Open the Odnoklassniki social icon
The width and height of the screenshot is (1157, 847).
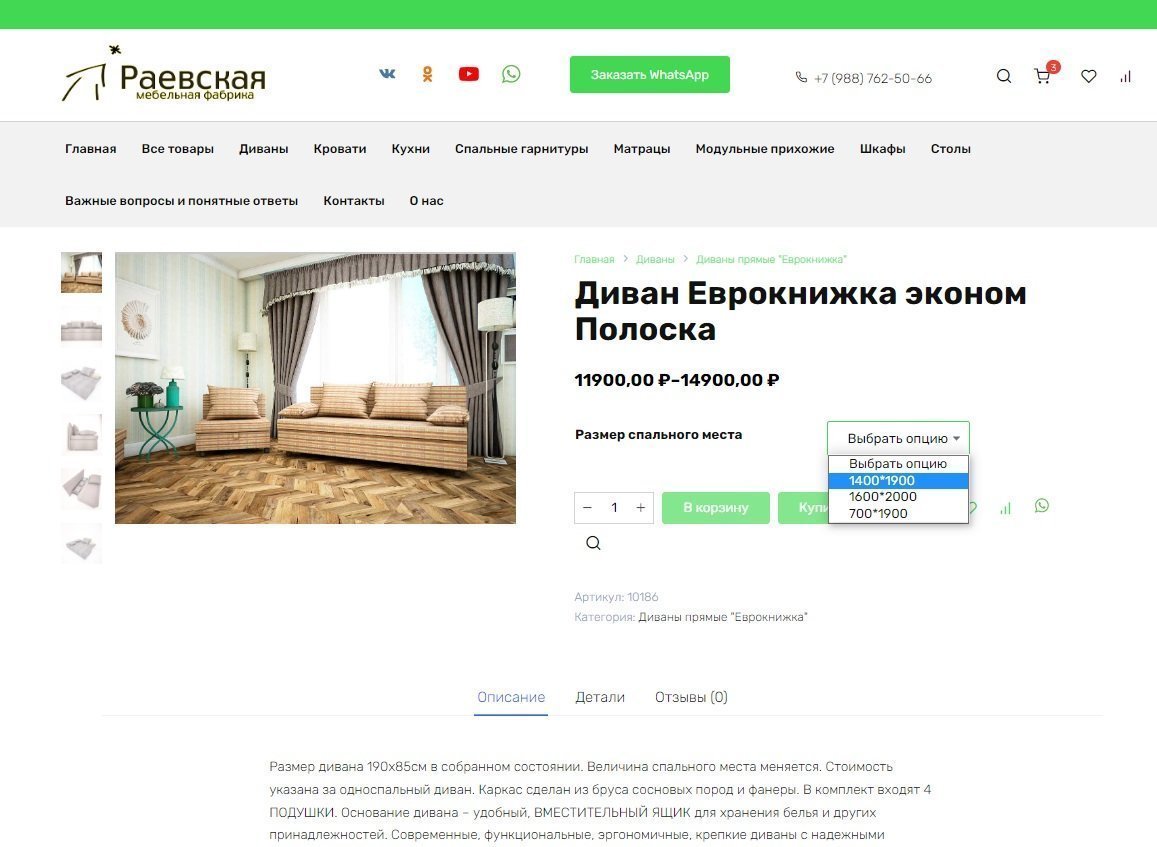[427, 74]
